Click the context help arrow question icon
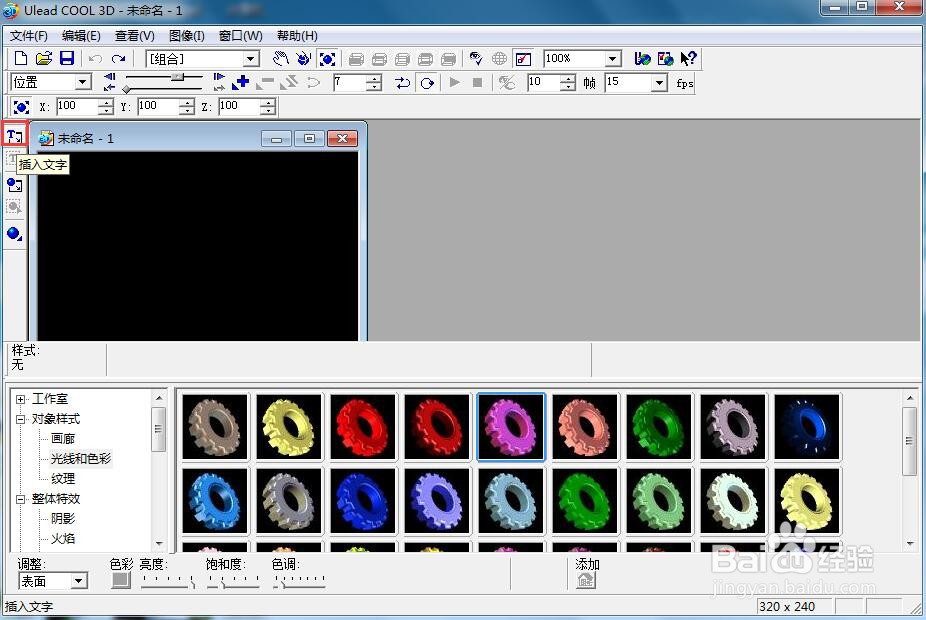Screen dimensions: 926x620 [x=689, y=58]
